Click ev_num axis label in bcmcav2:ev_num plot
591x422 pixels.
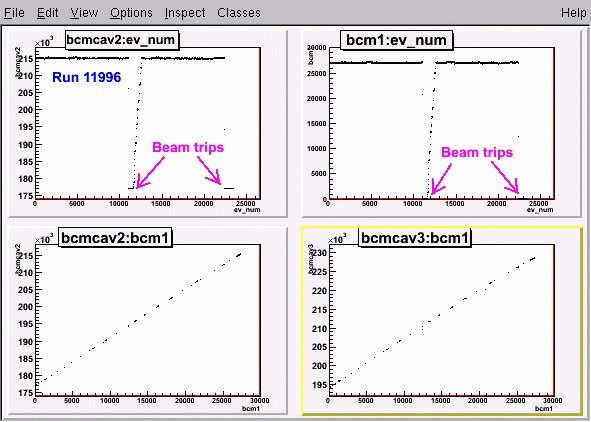[x=247, y=210]
